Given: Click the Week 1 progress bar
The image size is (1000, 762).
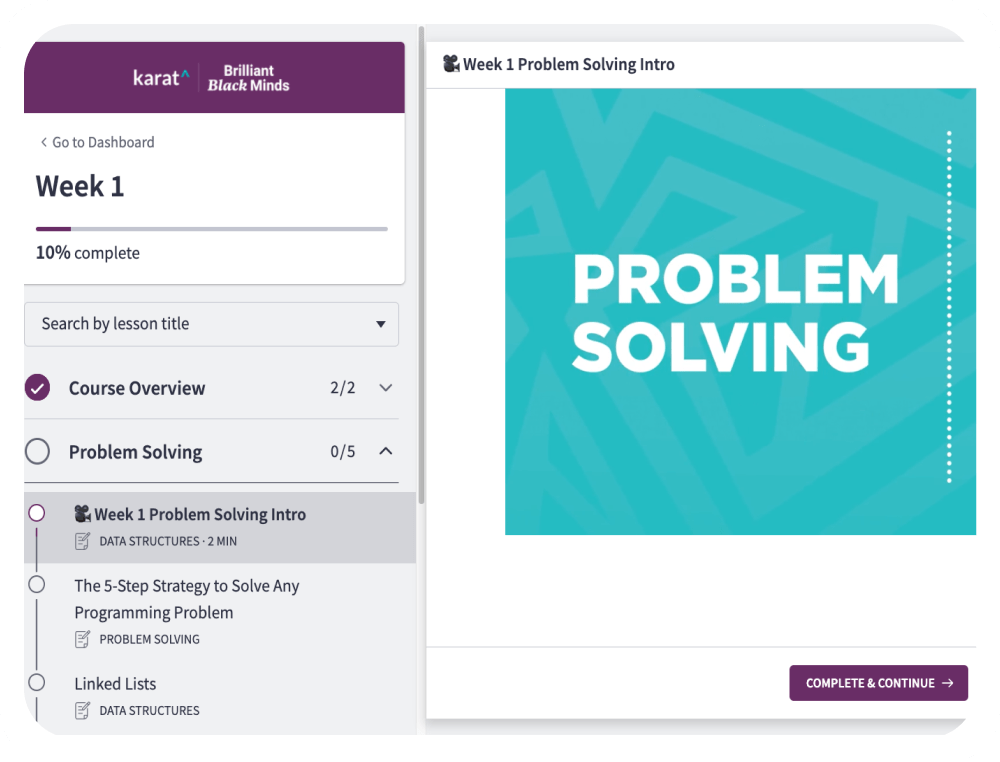Looking at the screenshot, I should tap(211, 229).
